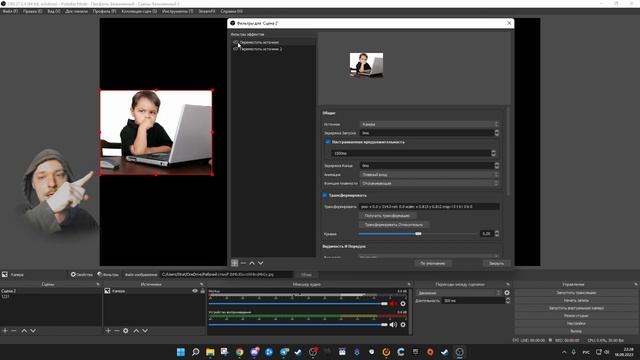
Task: Open scene transition type dropdown
Action: click(x=458, y=293)
